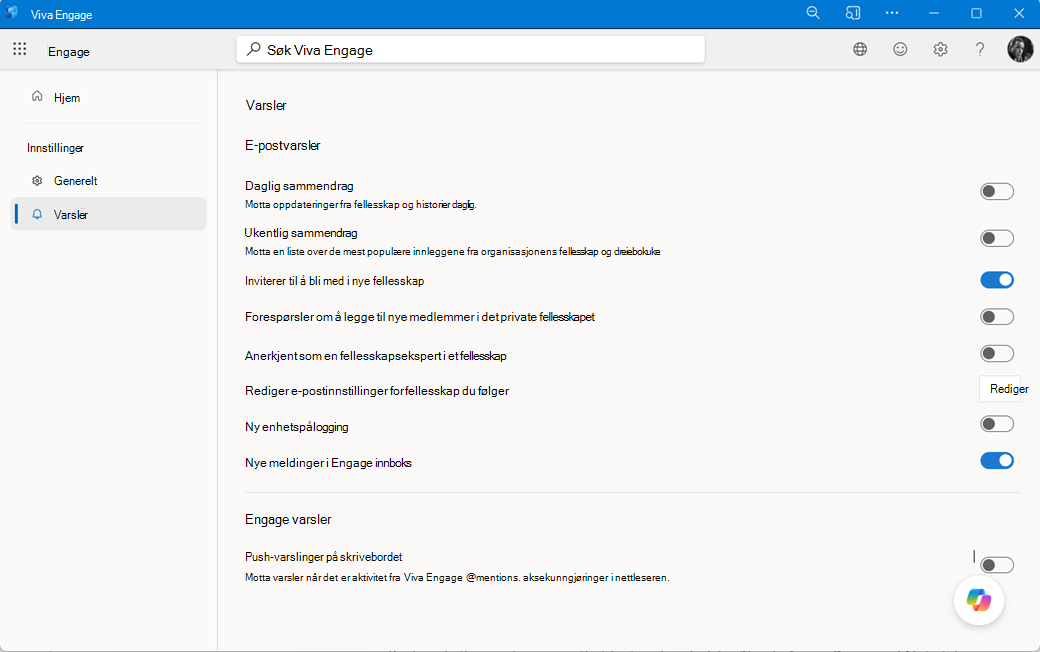Viewport: 1040px width, 652px height.
Task: Maximize the Viva Engage window
Action: point(976,13)
